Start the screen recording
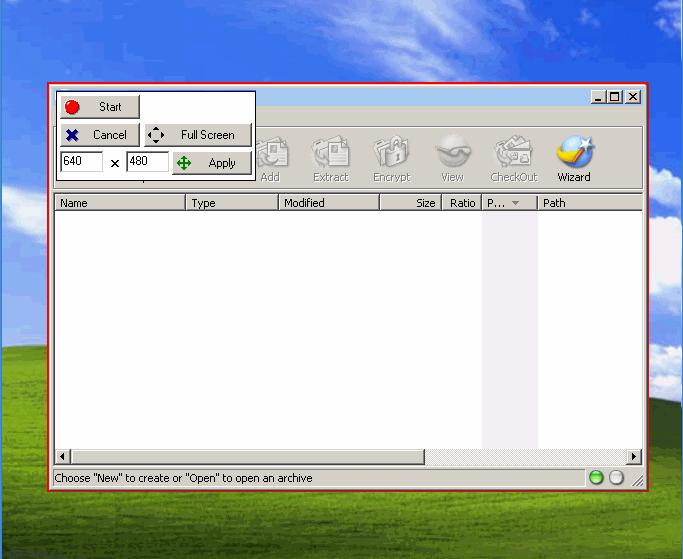683x559 pixels. click(100, 107)
